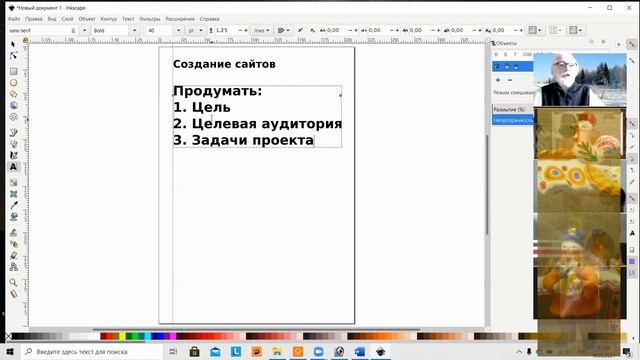The width and height of the screenshot is (640, 360).
Task: Select the Calligraphy tool
Action: point(13,156)
